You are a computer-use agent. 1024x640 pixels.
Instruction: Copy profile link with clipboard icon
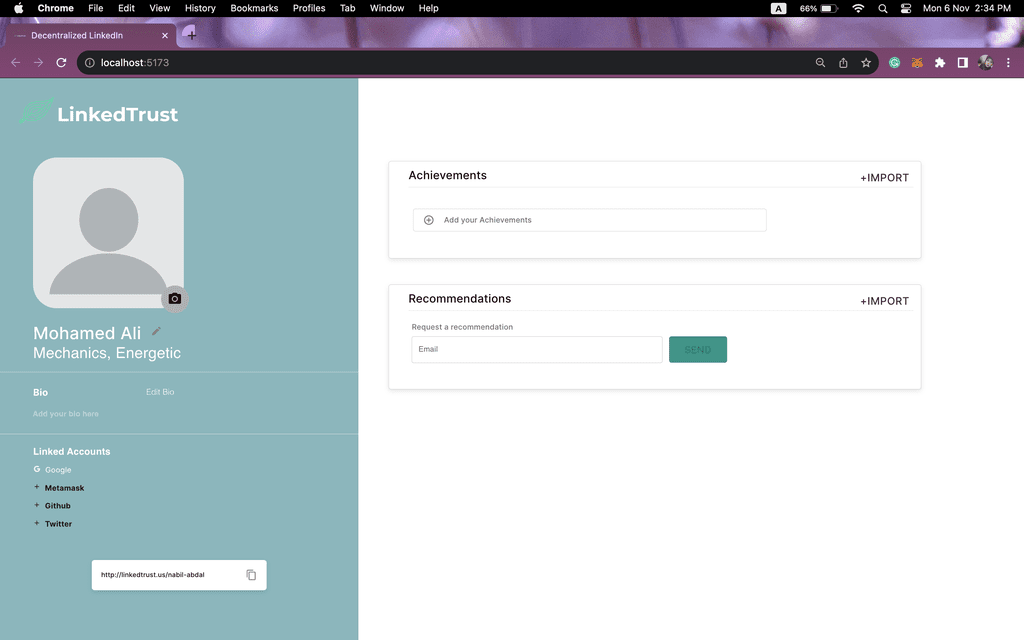click(x=251, y=575)
